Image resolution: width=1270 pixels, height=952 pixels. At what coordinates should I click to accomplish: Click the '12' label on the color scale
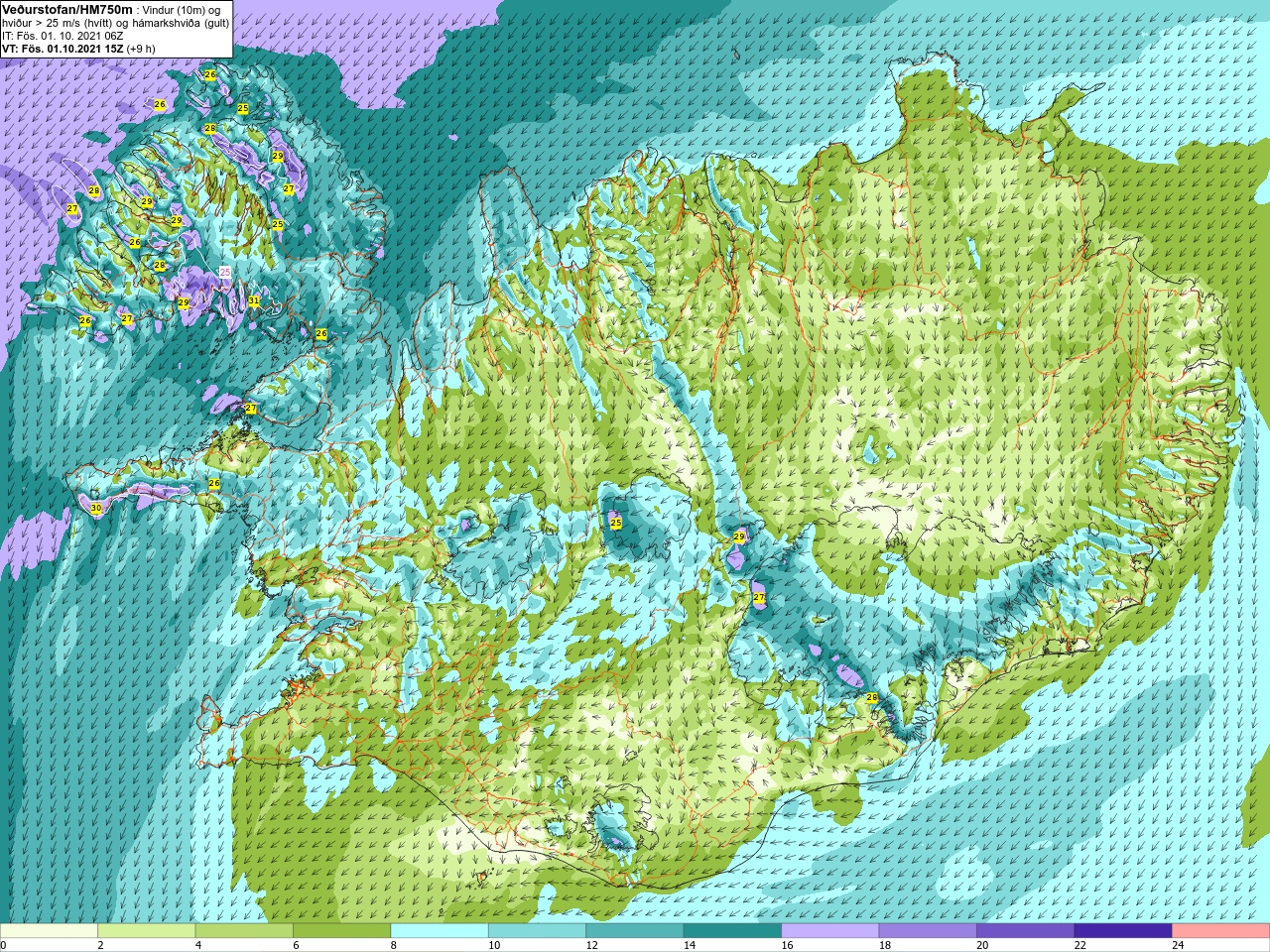coord(591,945)
